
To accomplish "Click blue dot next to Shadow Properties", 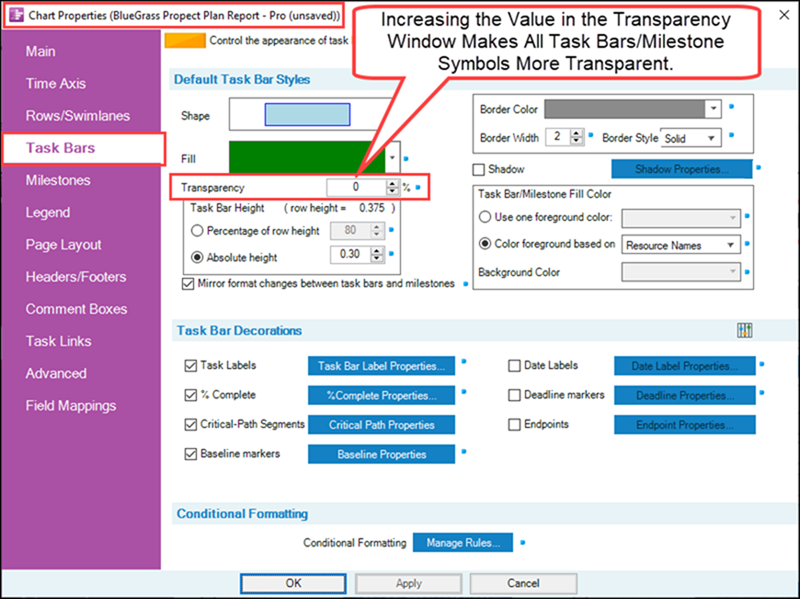I will click(x=758, y=167).
